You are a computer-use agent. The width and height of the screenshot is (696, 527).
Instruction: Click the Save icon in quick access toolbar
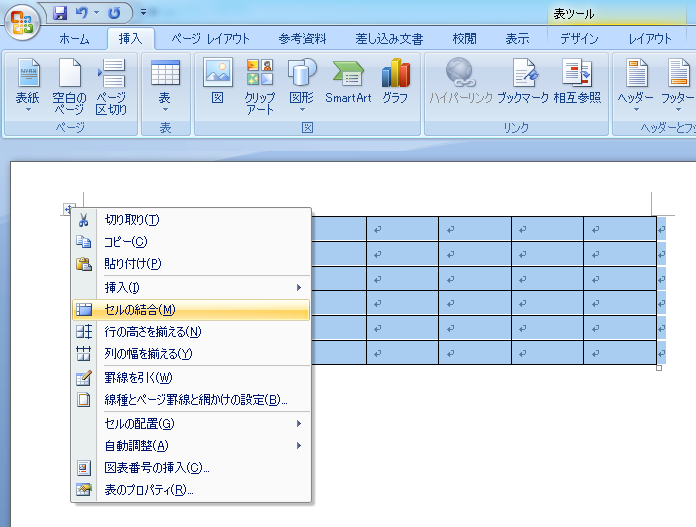(60, 13)
